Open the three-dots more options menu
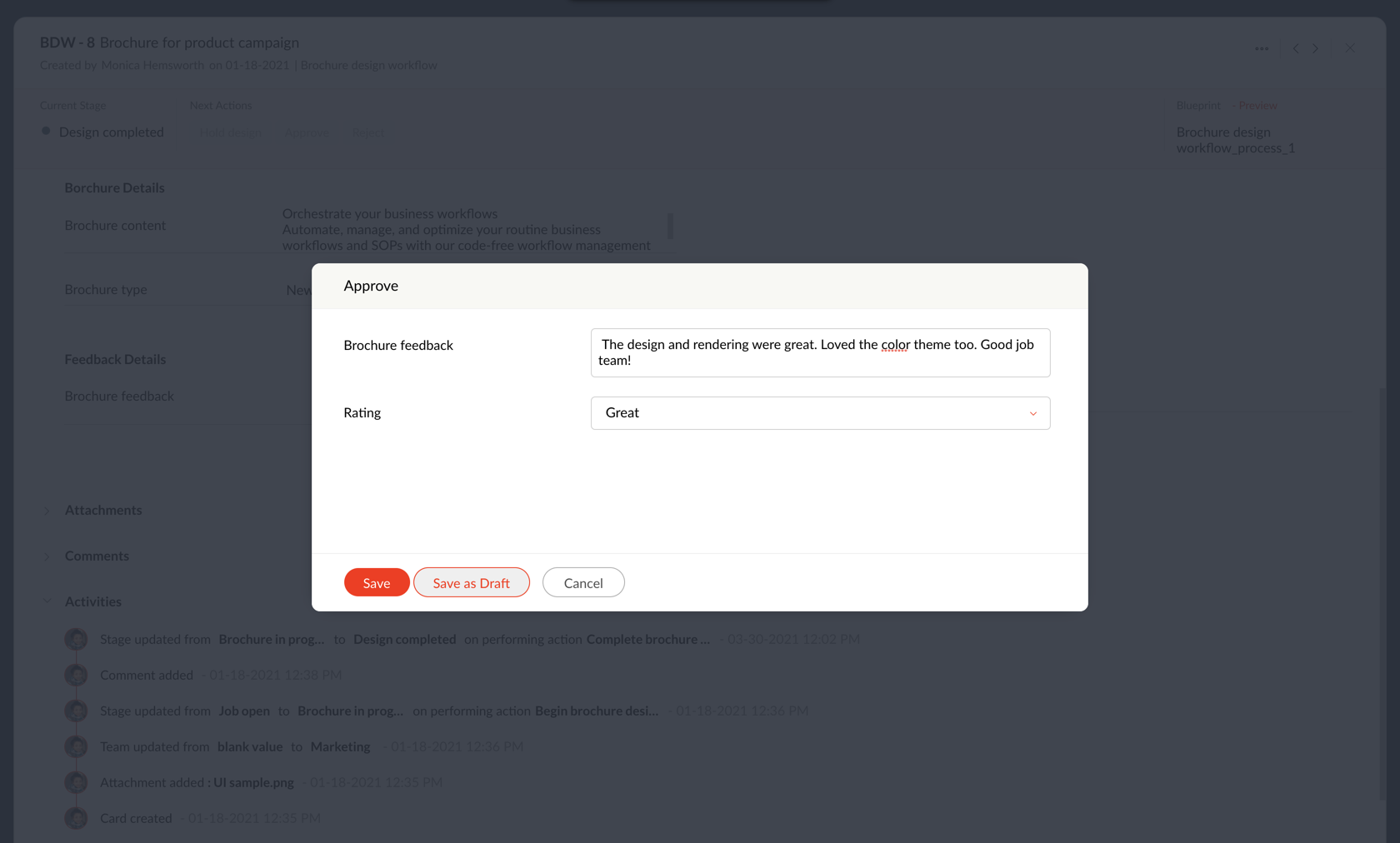 click(1262, 48)
